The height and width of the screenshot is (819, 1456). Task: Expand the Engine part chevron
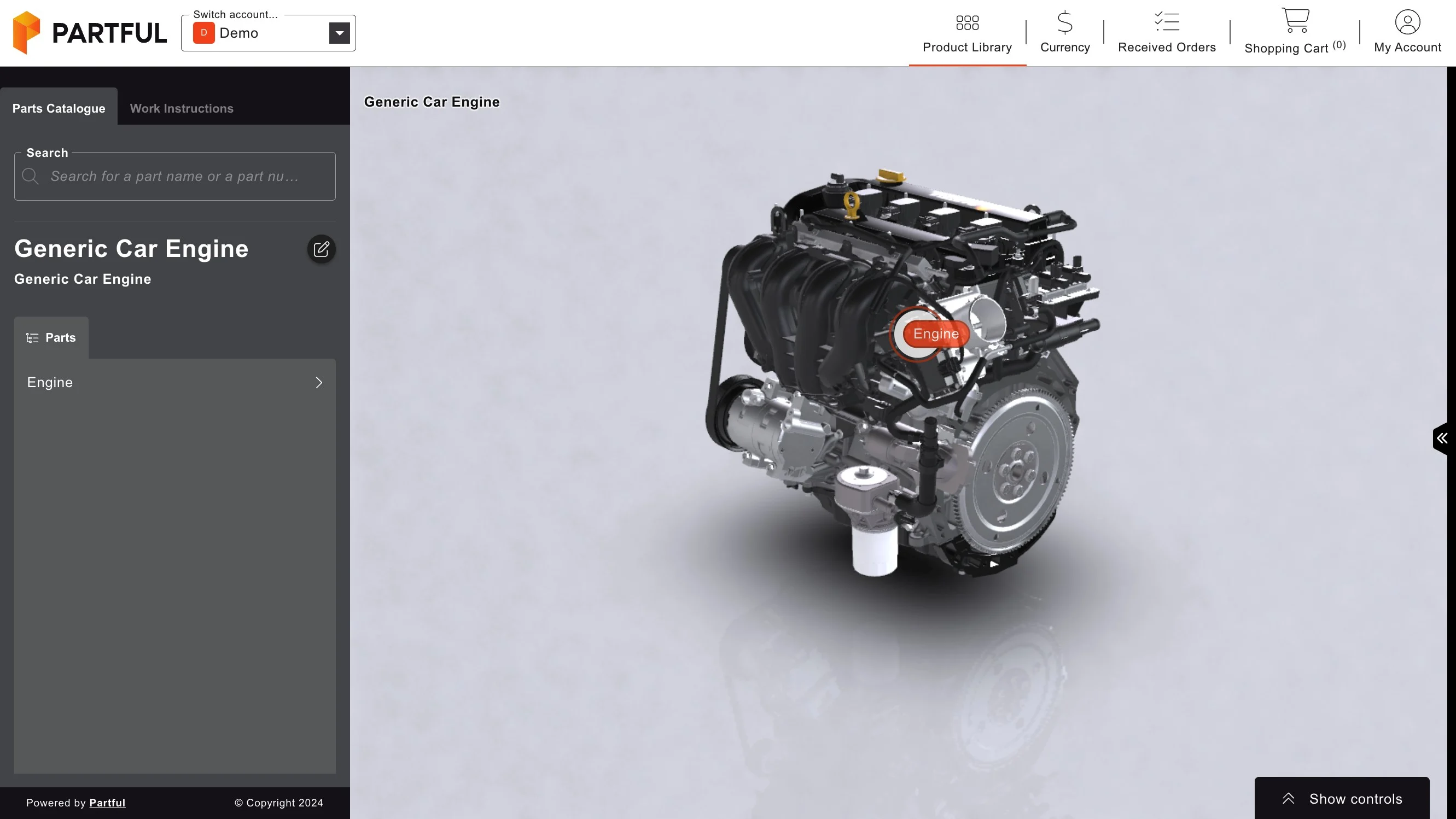tap(319, 383)
